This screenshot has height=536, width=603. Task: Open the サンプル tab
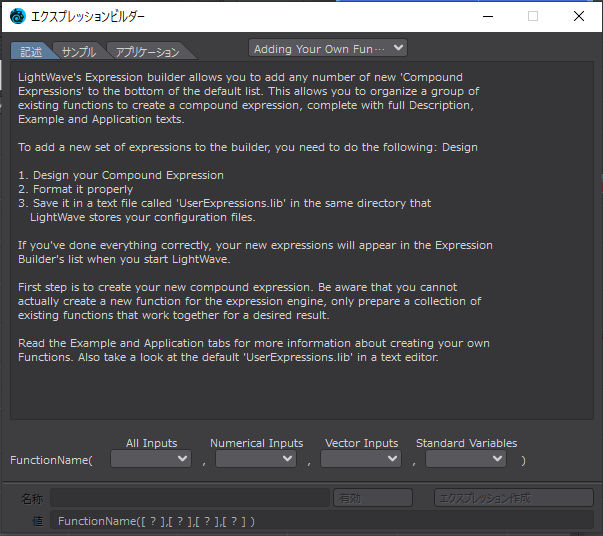[x=78, y=52]
